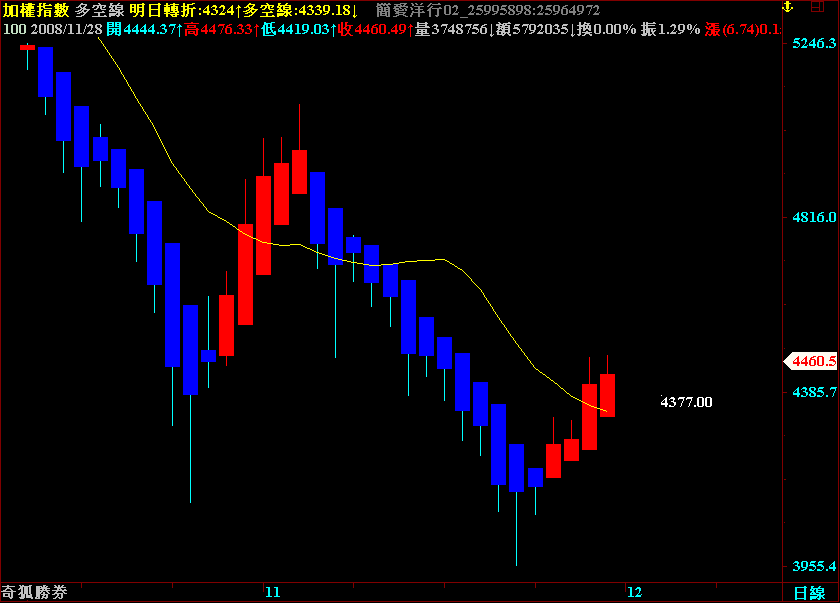Click the 加權指數 index title
Screen dimensions: 840x603
pos(35,10)
